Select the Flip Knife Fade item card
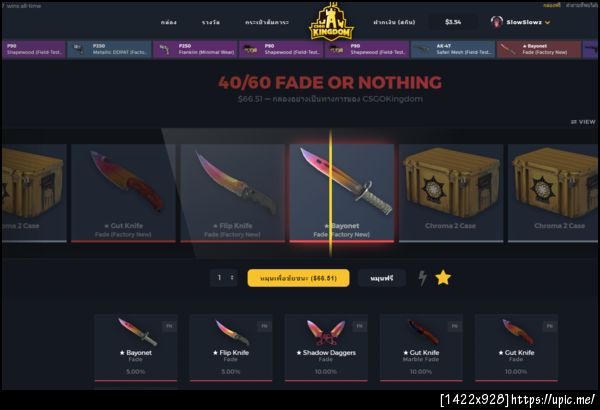 pos(231,348)
